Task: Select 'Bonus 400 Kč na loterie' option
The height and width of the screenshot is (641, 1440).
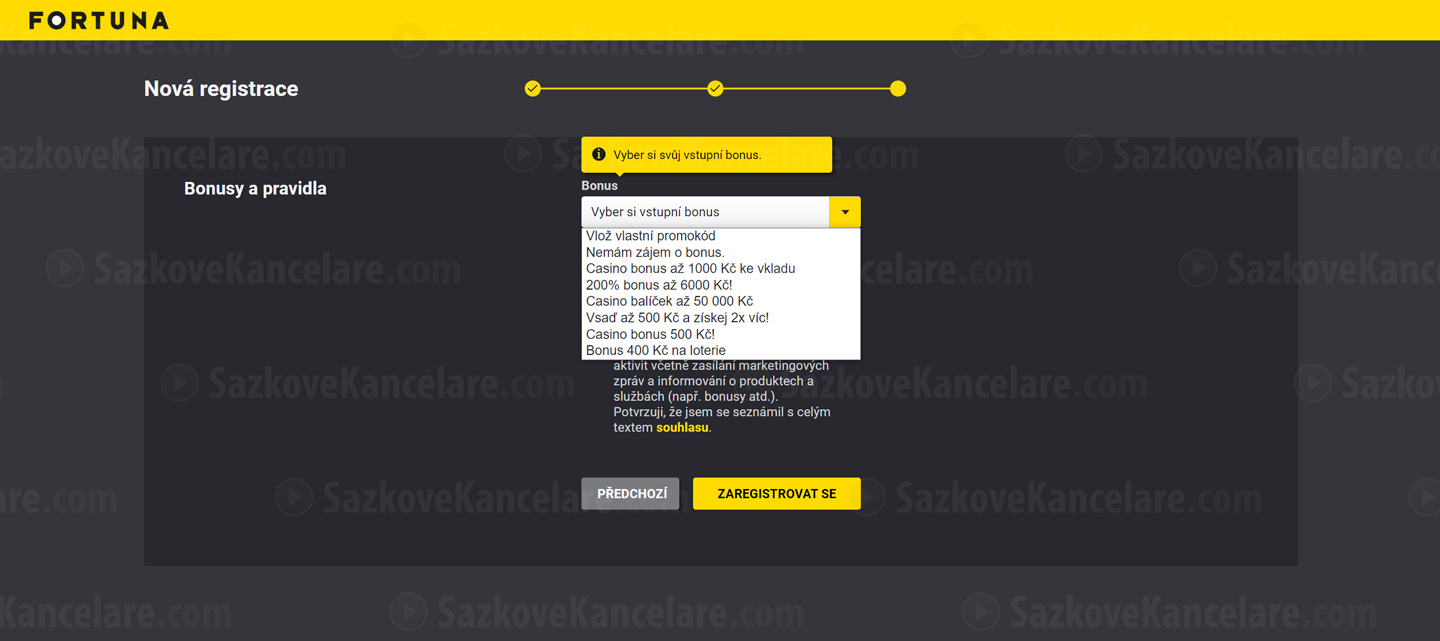Action: [721, 350]
